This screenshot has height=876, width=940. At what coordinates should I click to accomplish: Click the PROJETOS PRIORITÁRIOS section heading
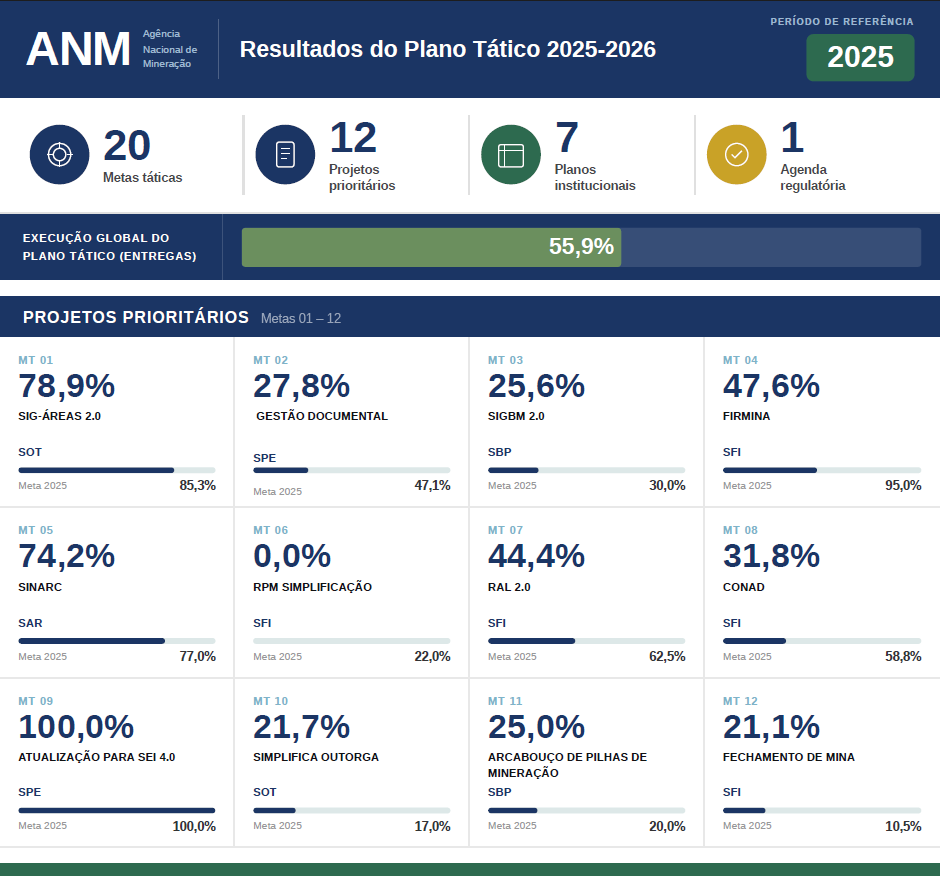coord(135,317)
